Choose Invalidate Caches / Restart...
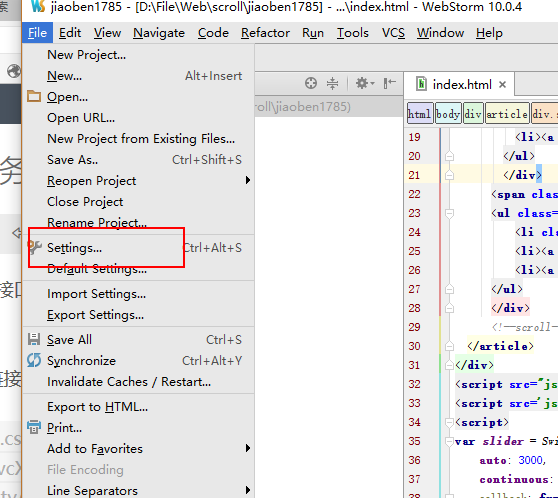This screenshot has height=498, width=558. (138, 382)
